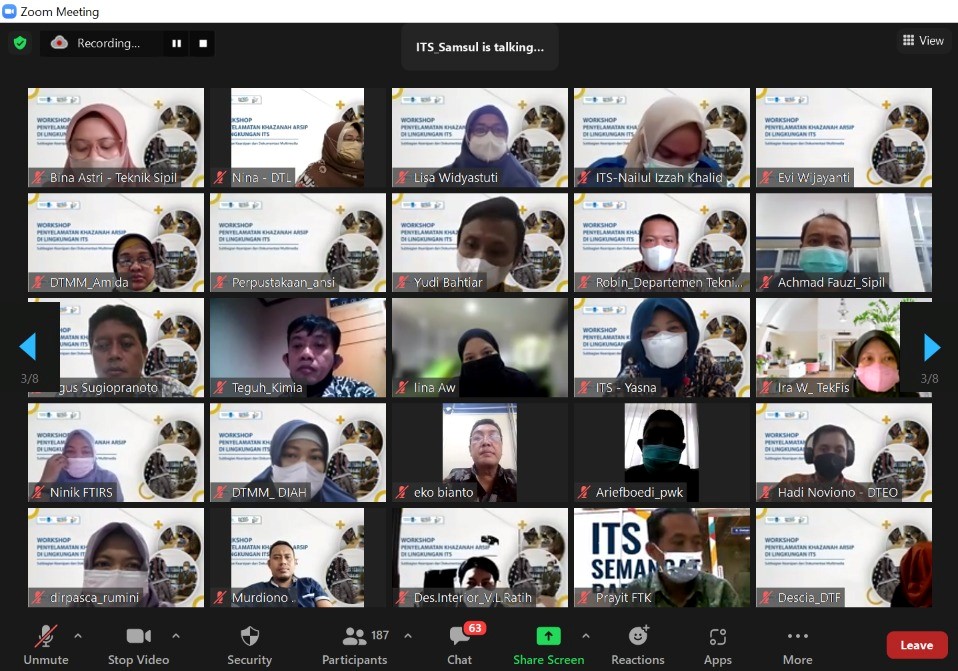Expand audio settings arrow next to Unmute
Image resolution: width=958 pixels, height=671 pixels.
pyautogui.click(x=78, y=635)
